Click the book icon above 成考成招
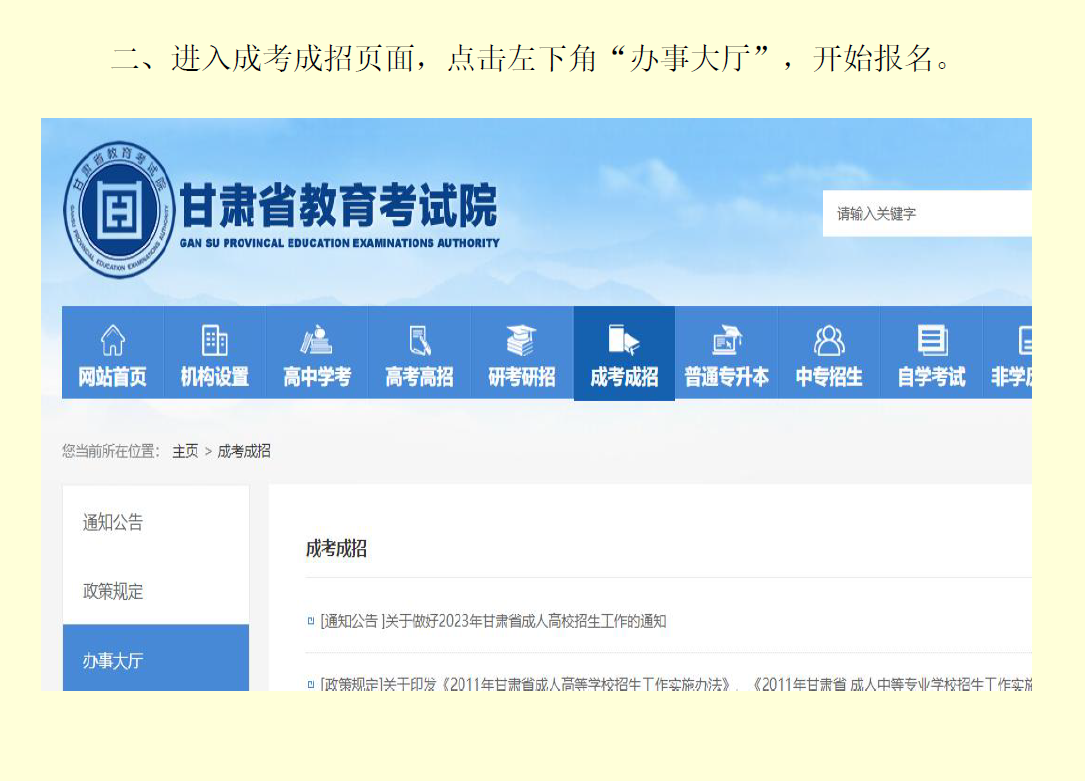 (624, 341)
